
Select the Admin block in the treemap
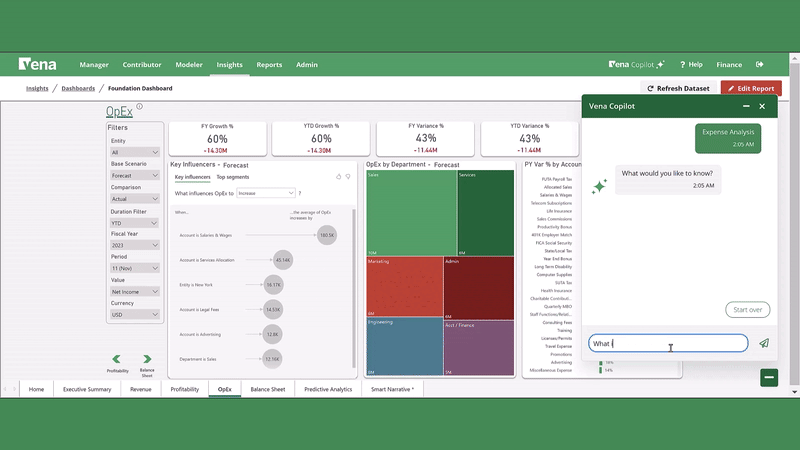click(479, 288)
